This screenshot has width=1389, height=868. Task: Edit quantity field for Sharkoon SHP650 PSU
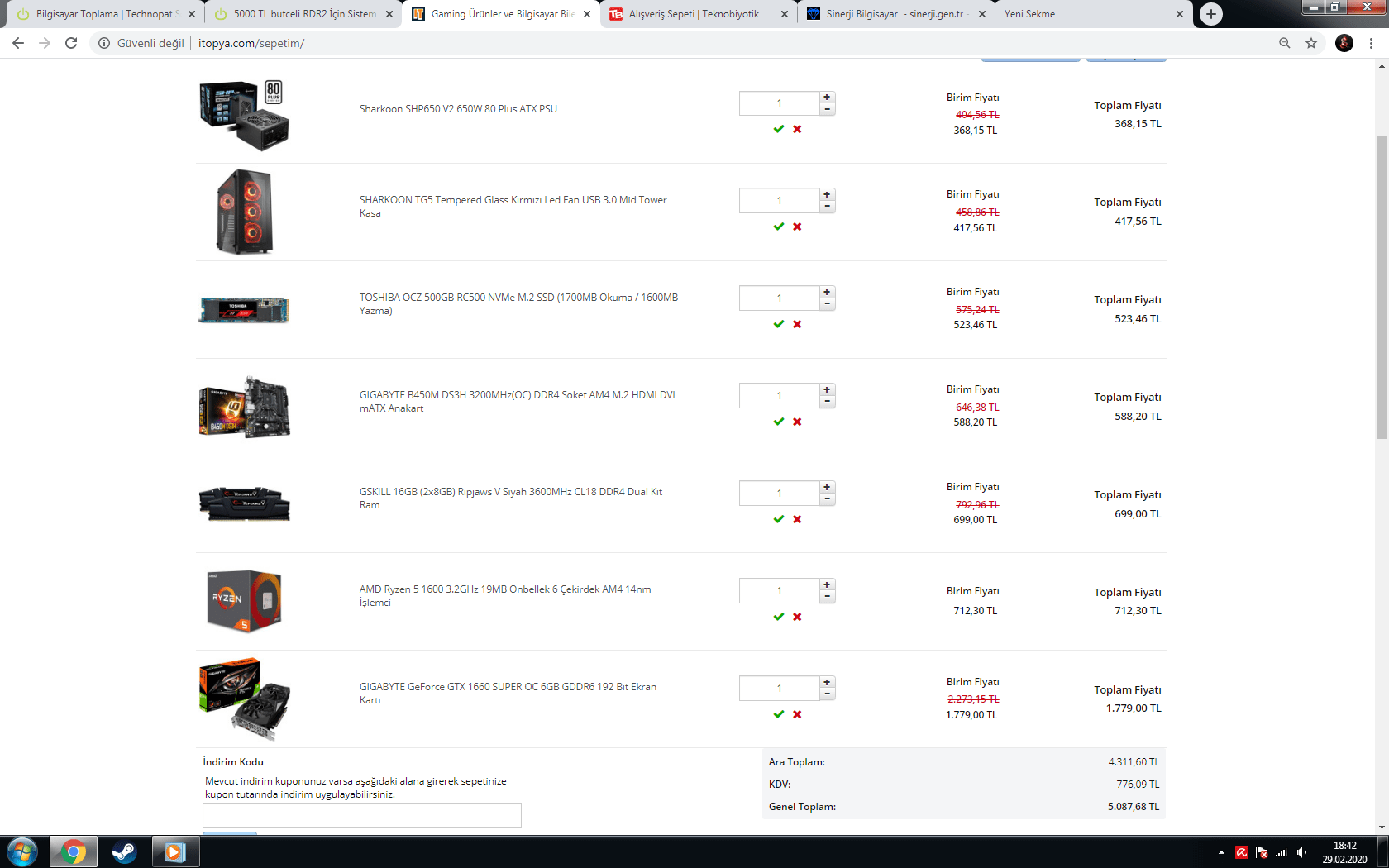(x=779, y=103)
